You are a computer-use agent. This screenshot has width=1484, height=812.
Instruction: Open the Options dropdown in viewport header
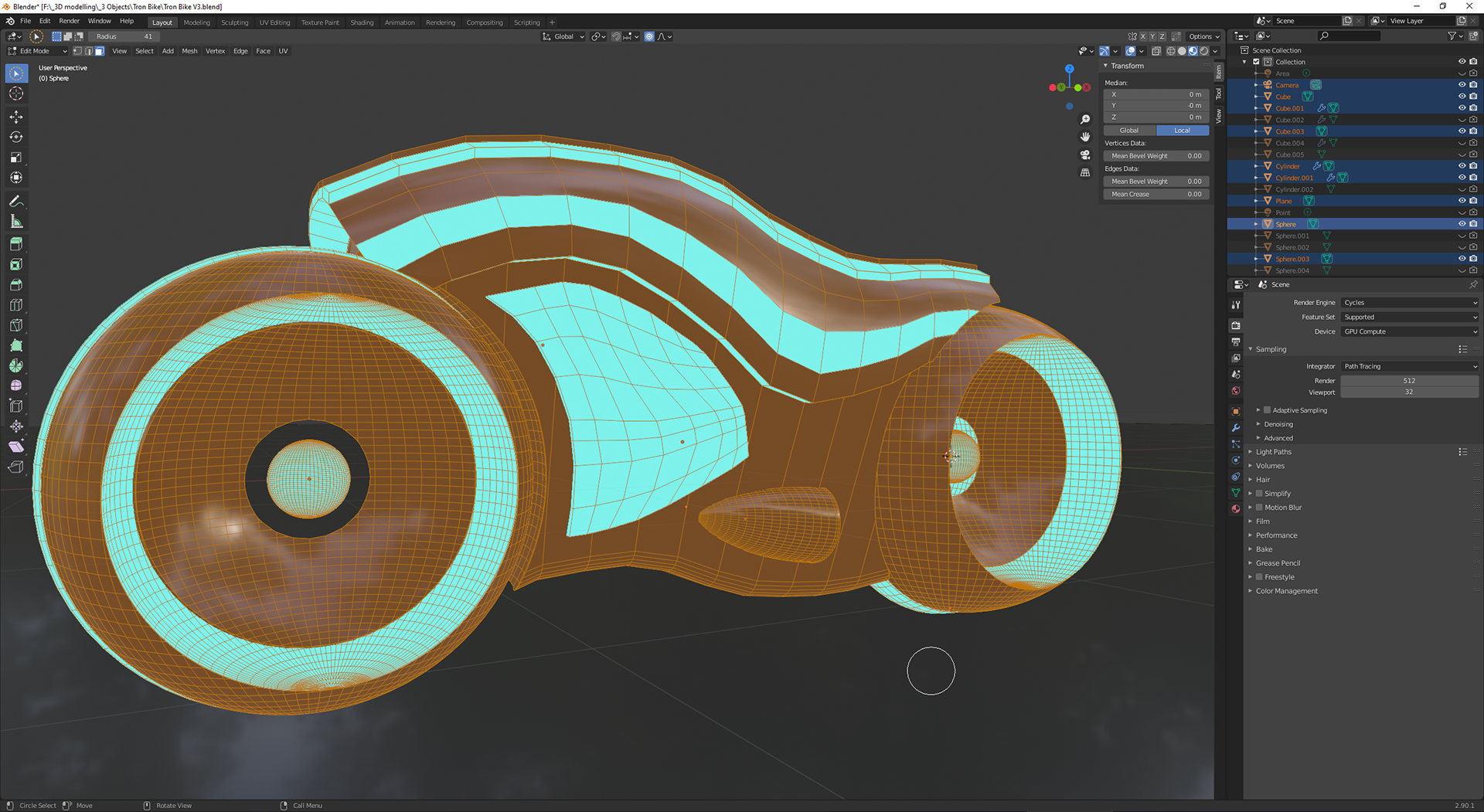coord(1203,36)
